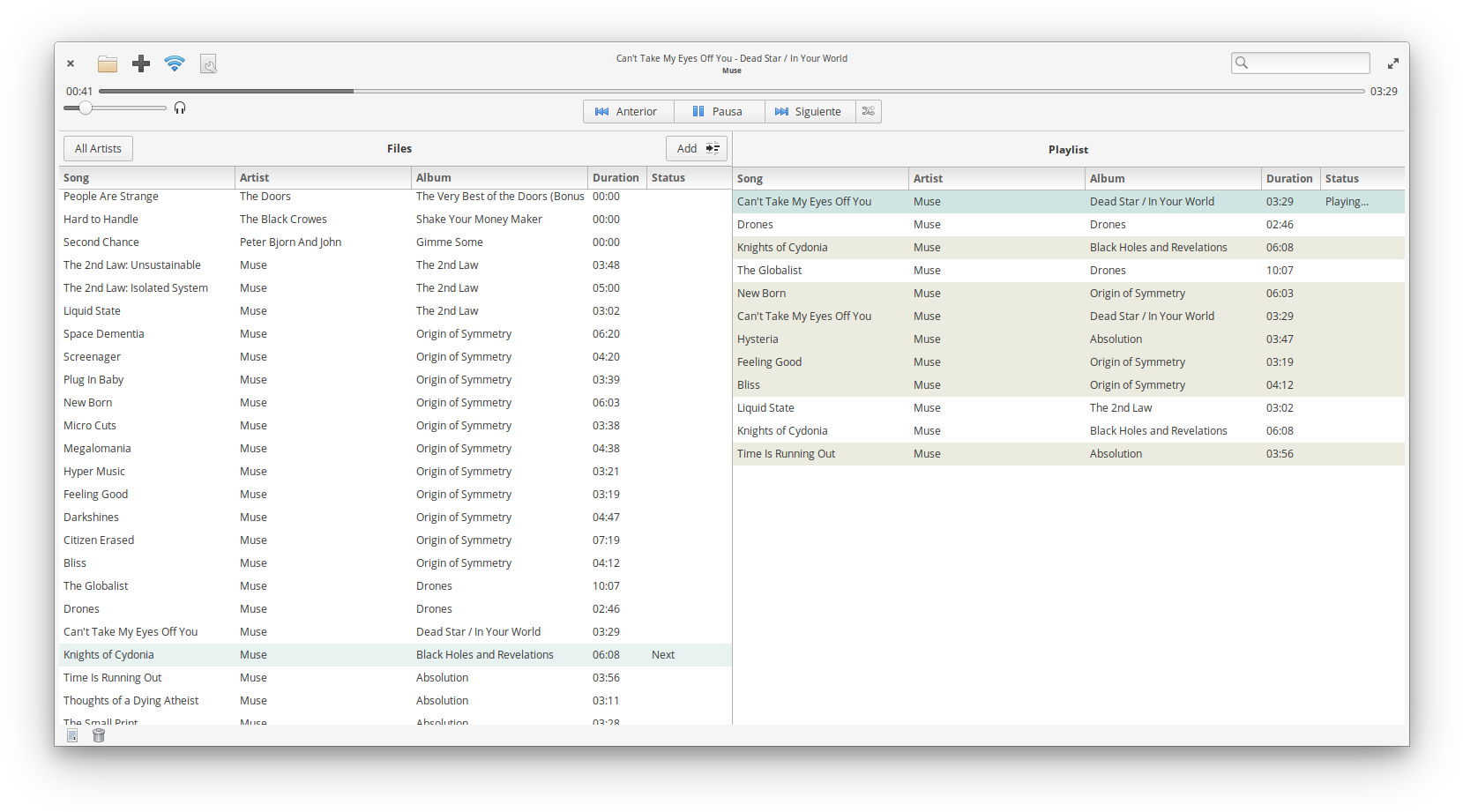Image resolution: width=1463 pixels, height=812 pixels.
Task: Click the Add to playlist button
Action: tap(697, 148)
